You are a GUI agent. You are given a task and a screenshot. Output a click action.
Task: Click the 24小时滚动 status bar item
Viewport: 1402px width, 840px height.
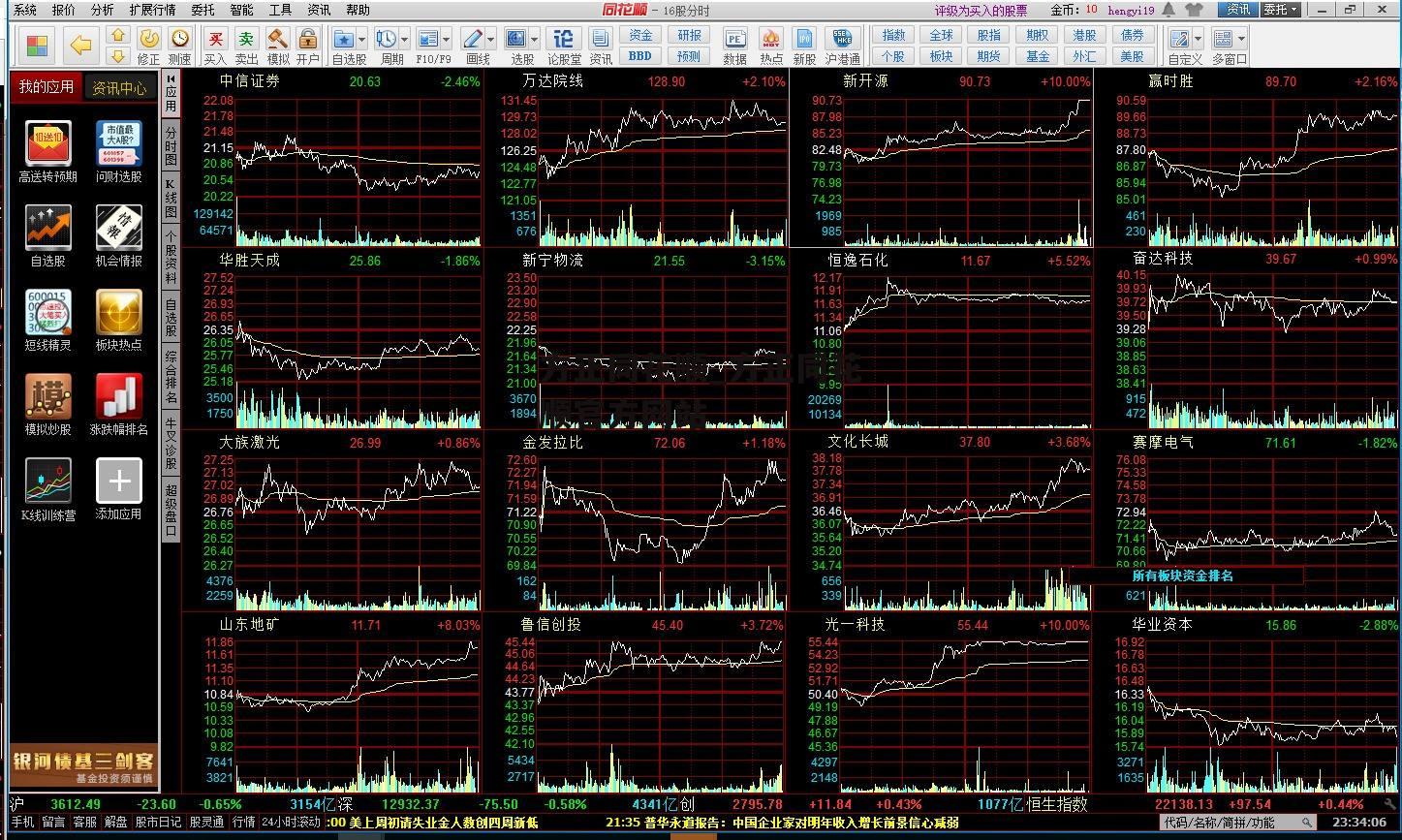(x=291, y=822)
